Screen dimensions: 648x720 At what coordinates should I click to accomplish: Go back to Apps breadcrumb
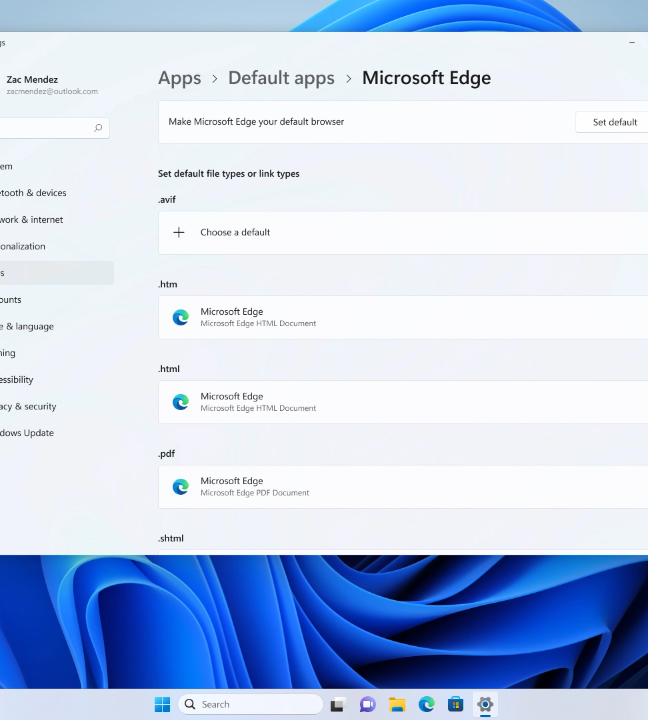(180, 78)
